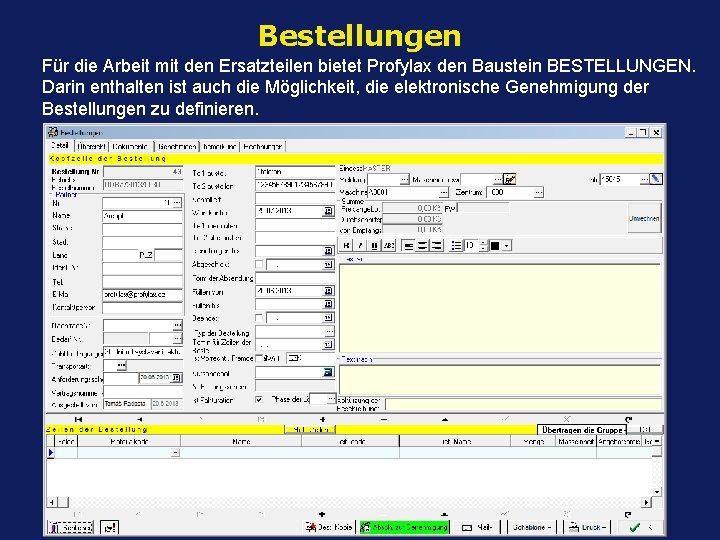720x540 pixels.
Task: Center text in editor toolbar
Action: point(422,246)
